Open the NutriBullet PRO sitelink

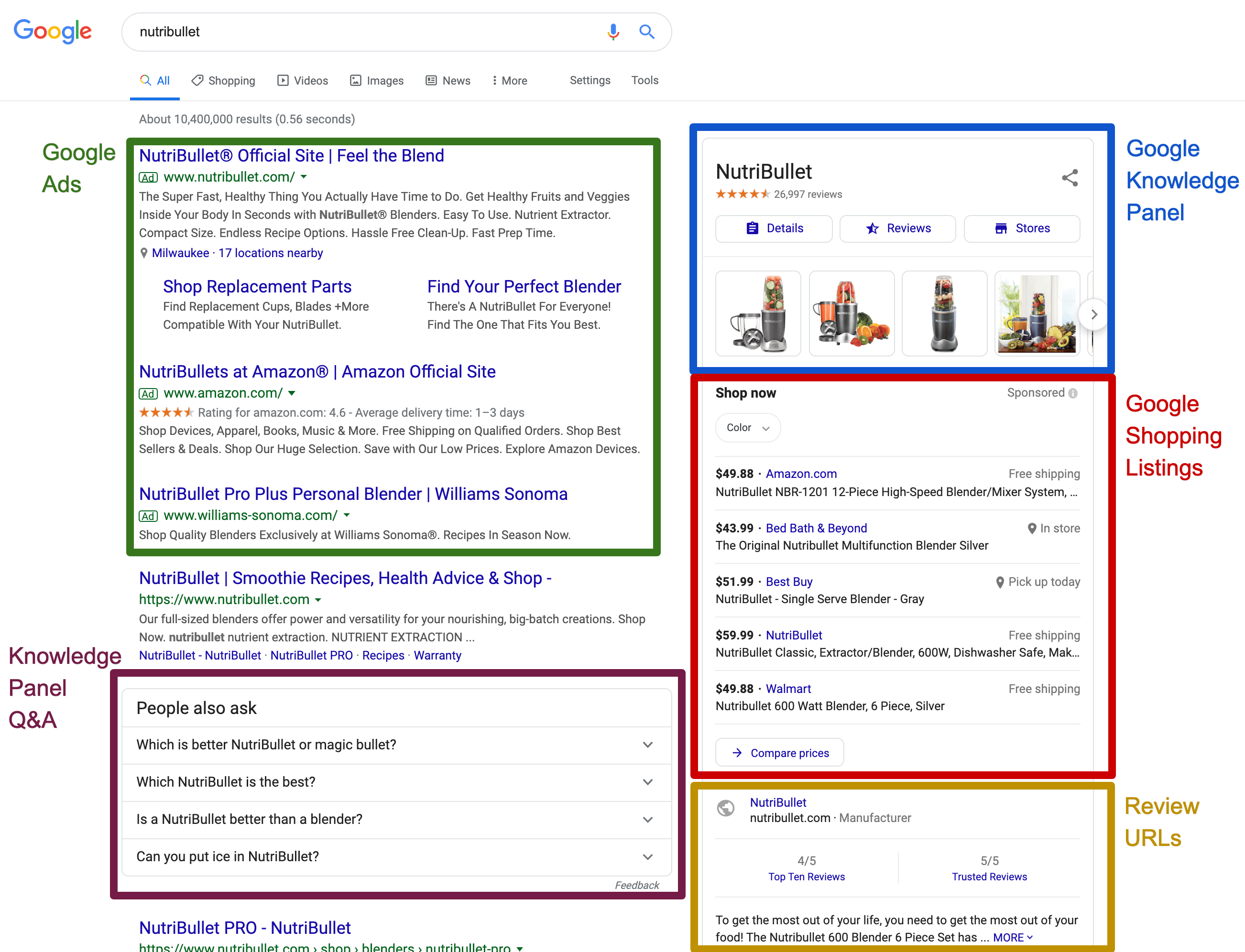[311, 656]
